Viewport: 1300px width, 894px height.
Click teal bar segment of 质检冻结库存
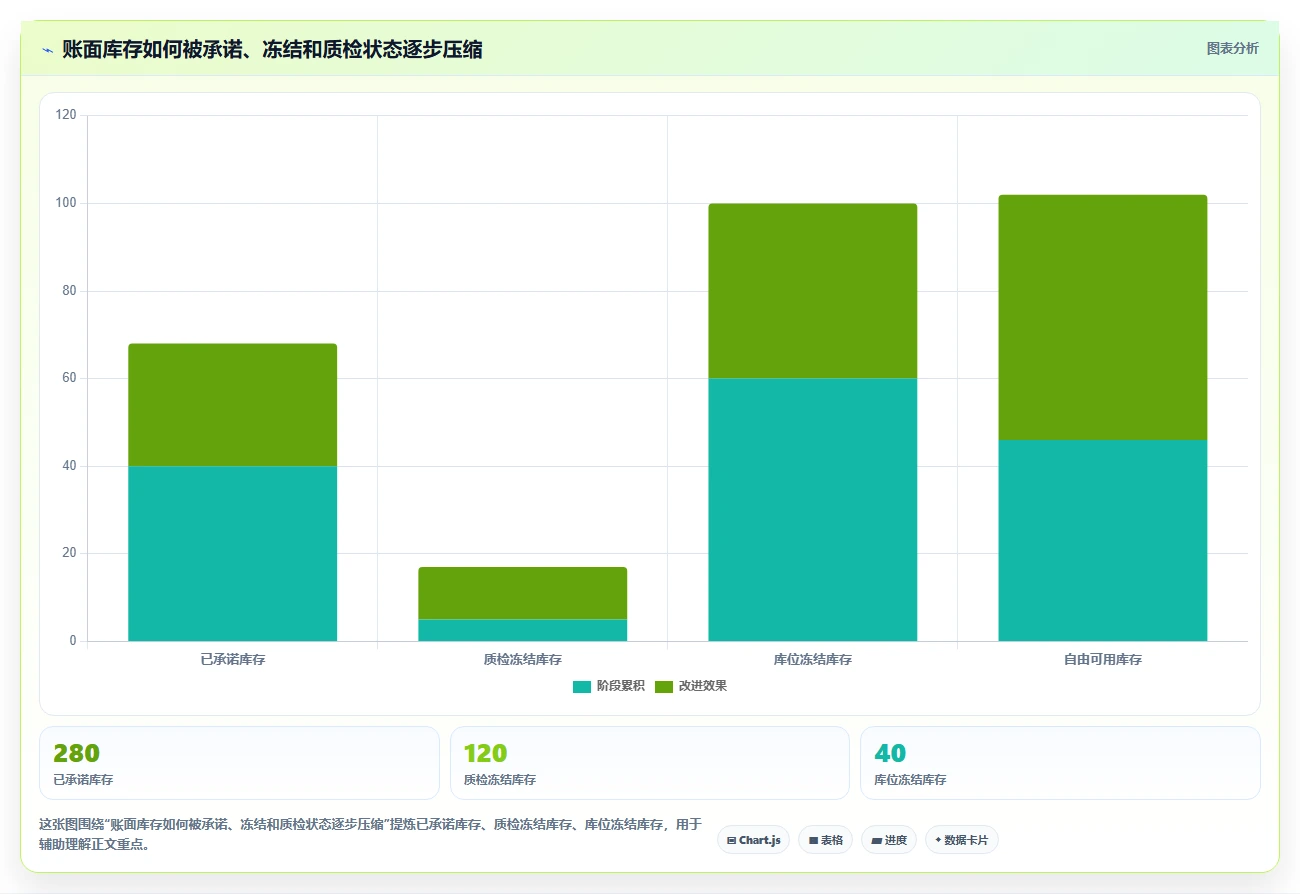(x=523, y=630)
